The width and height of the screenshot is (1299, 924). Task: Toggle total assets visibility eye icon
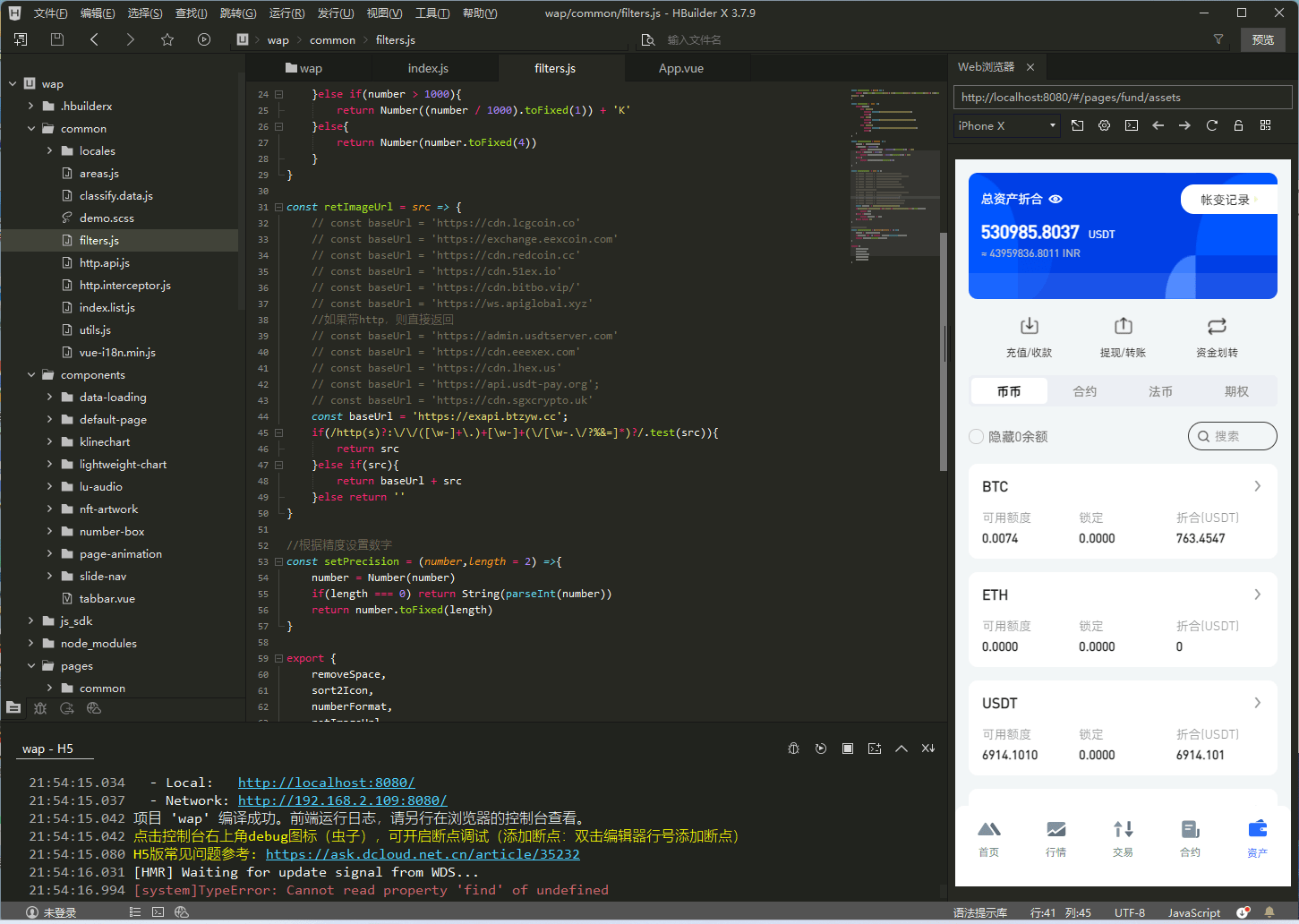(1055, 199)
